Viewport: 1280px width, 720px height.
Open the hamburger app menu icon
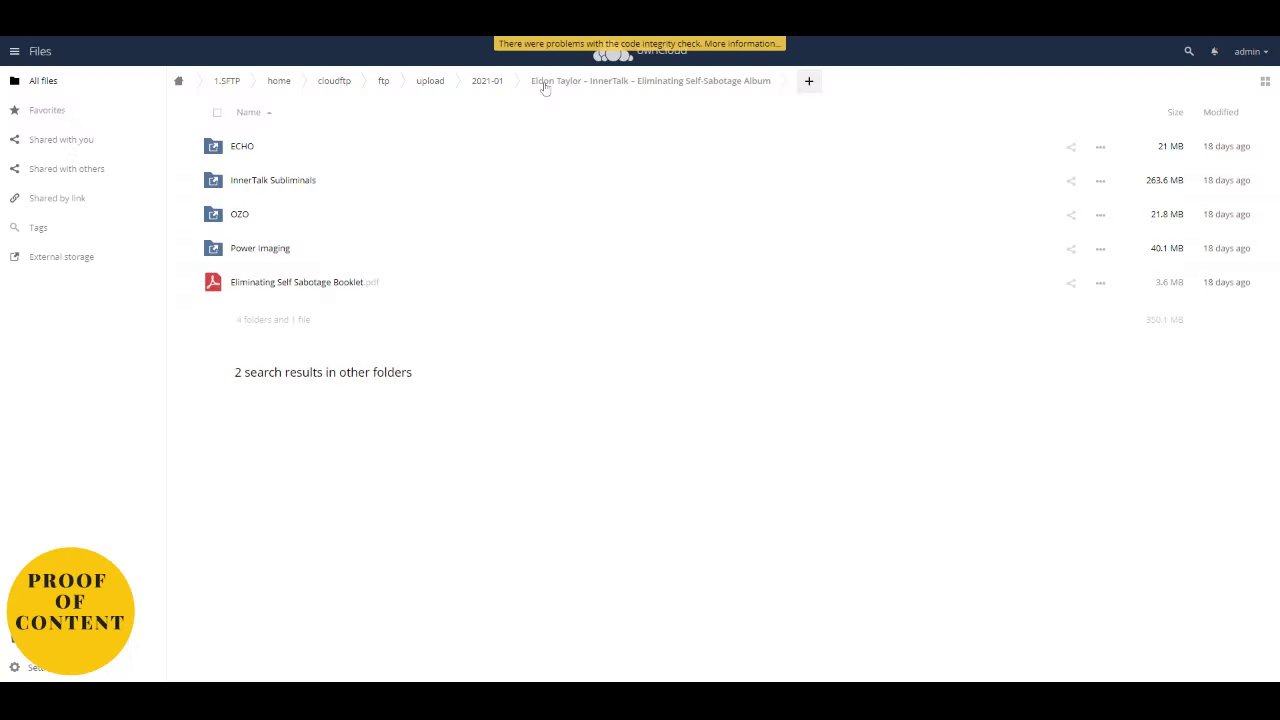[x=14, y=51]
